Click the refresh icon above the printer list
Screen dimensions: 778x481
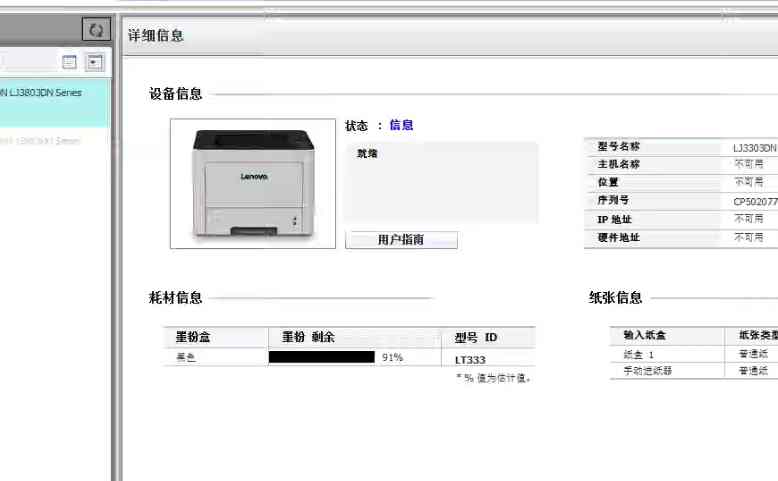click(96, 31)
